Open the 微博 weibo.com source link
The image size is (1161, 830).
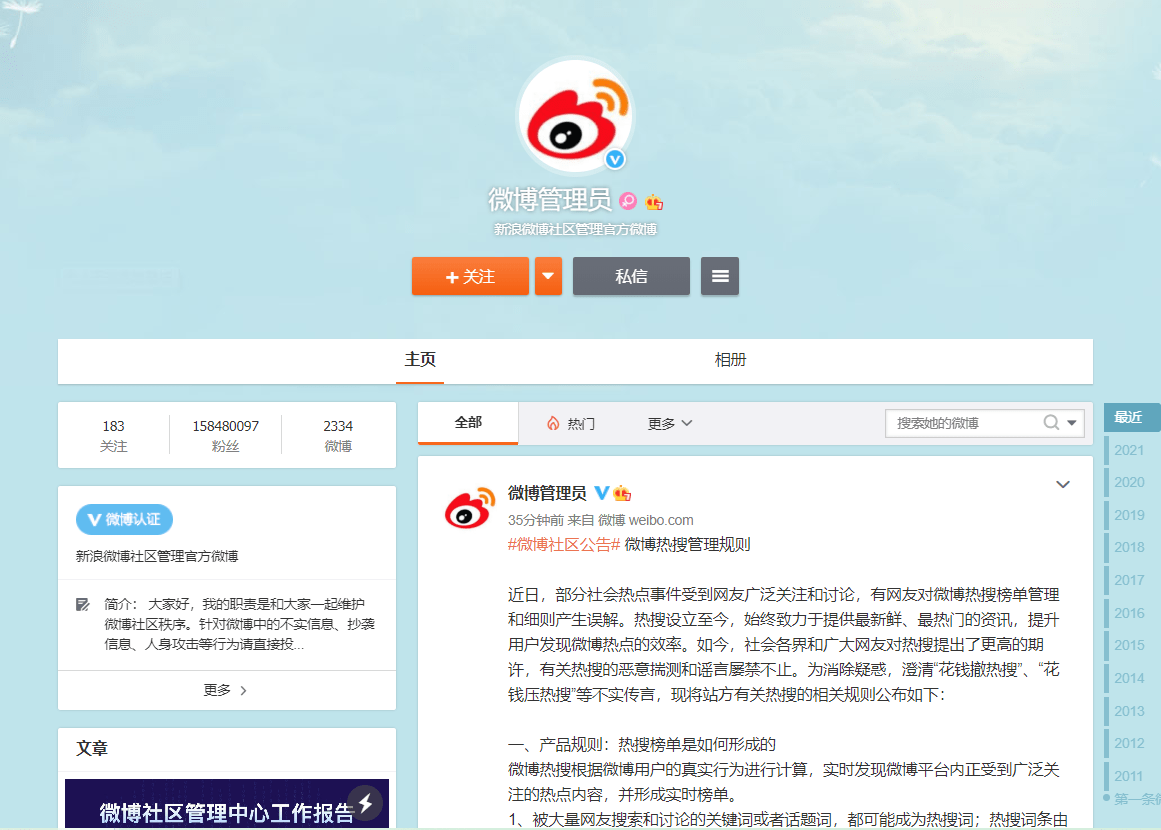[646, 520]
